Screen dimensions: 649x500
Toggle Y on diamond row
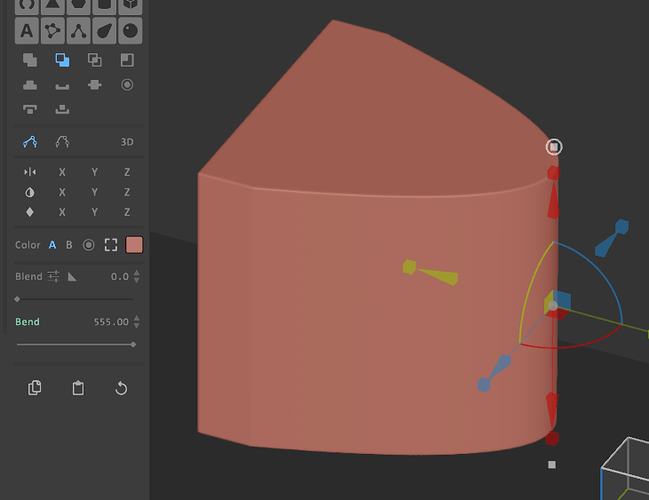click(95, 212)
